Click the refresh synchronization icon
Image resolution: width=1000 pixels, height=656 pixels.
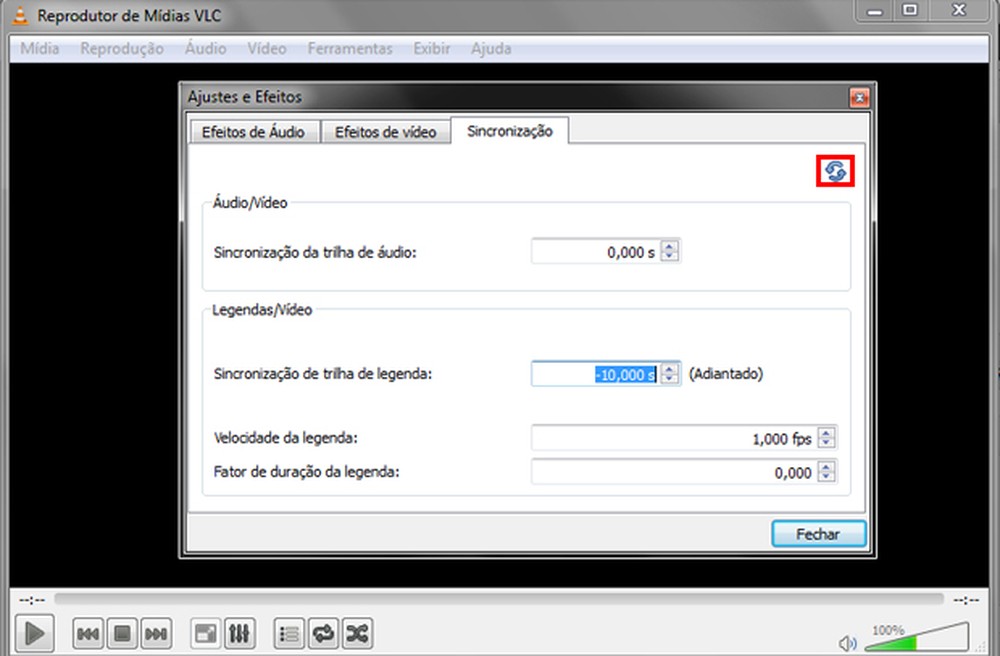pos(834,171)
